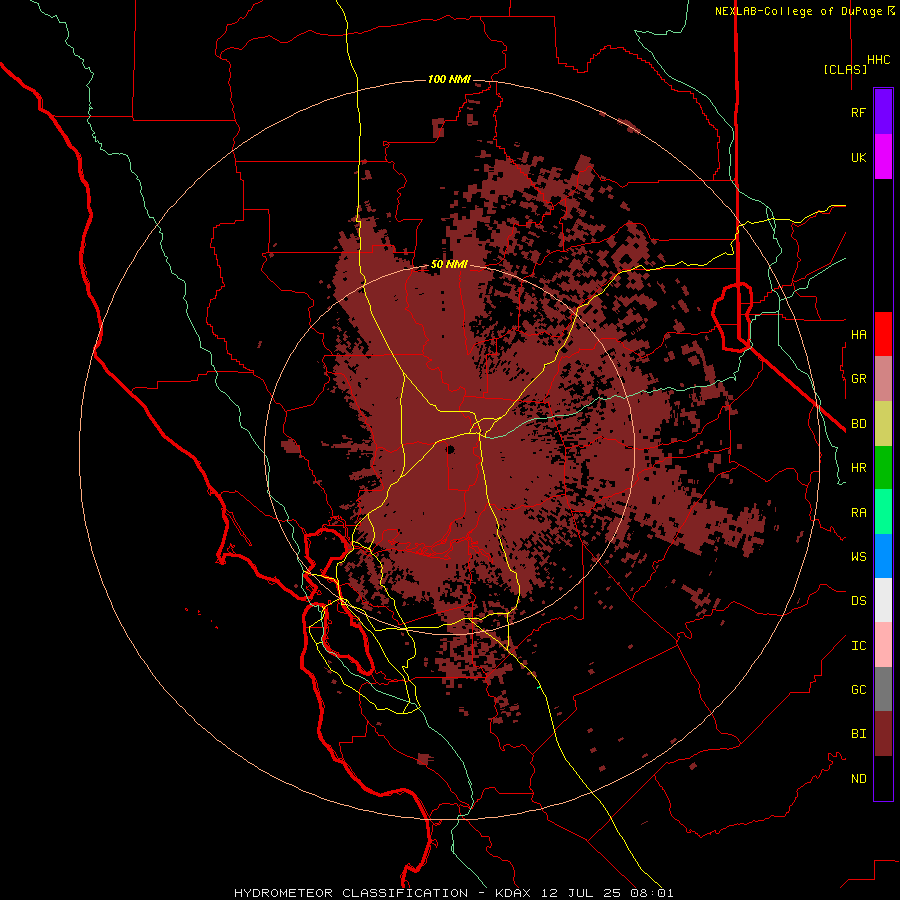Choose the WS blue legend swatch
Screen dimensions: 900x900
pyautogui.click(x=883, y=556)
